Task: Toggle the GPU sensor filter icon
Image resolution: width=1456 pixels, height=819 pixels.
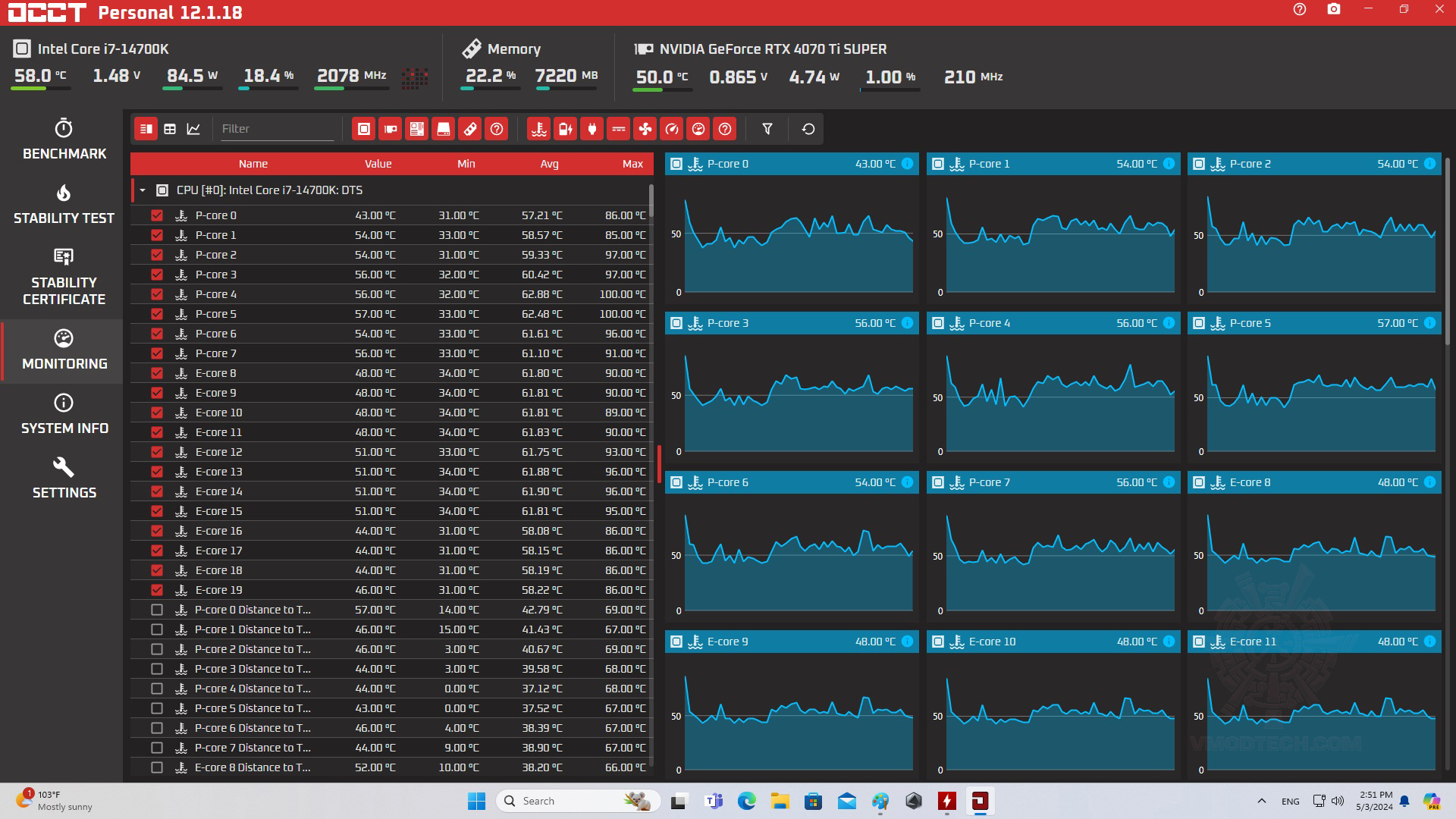Action: [391, 129]
